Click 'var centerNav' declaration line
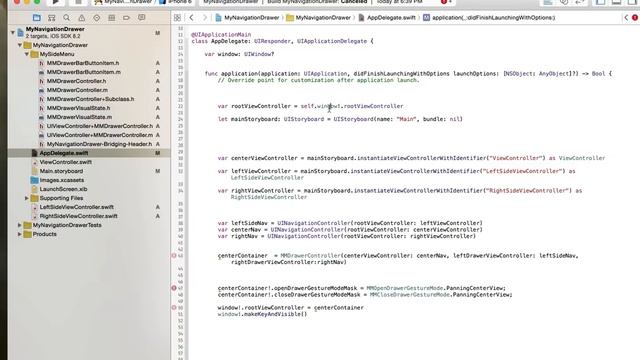This screenshot has height=360, width=640. [350, 229]
